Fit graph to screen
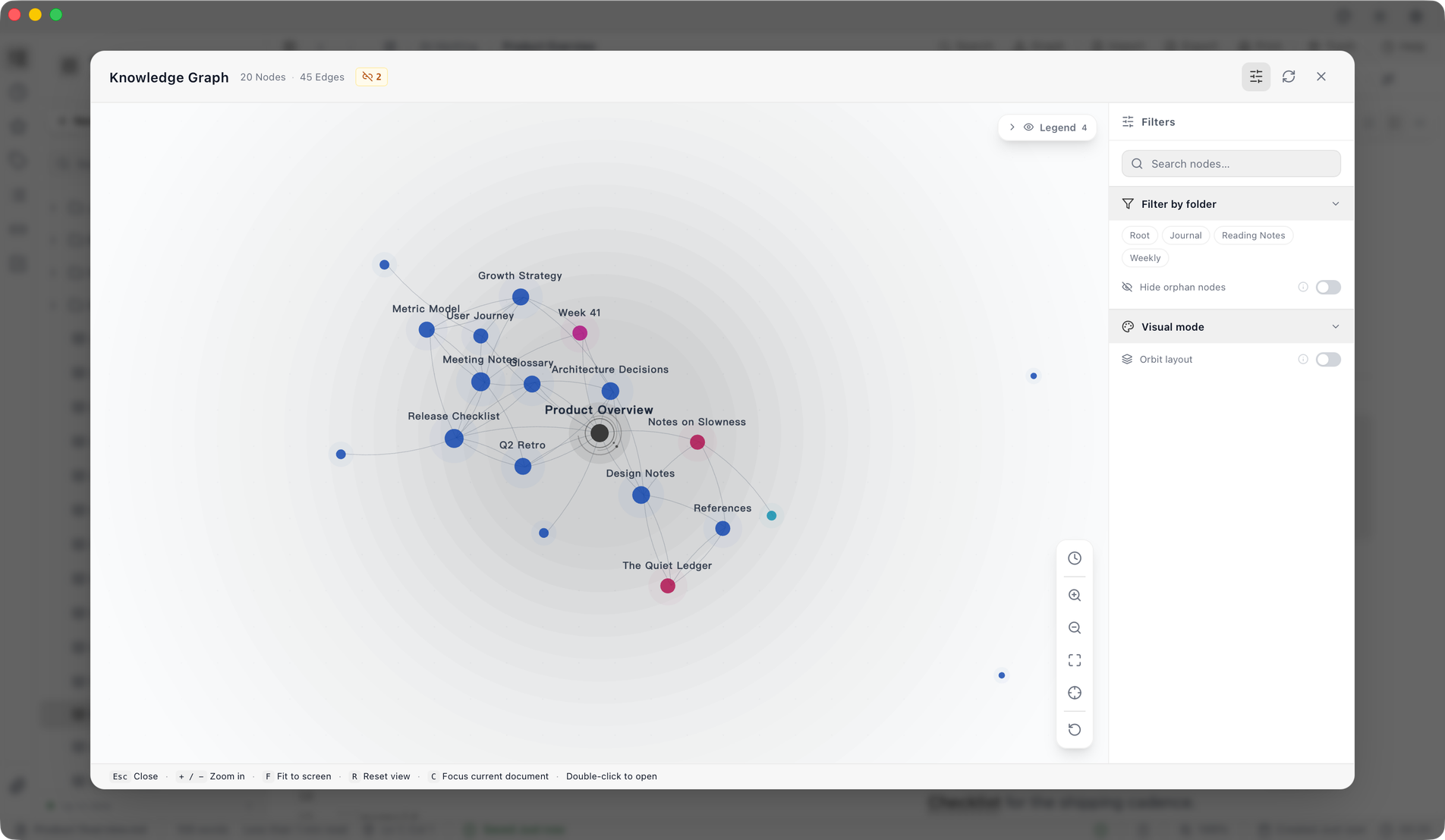The height and width of the screenshot is (840, 1445). 1075,661
